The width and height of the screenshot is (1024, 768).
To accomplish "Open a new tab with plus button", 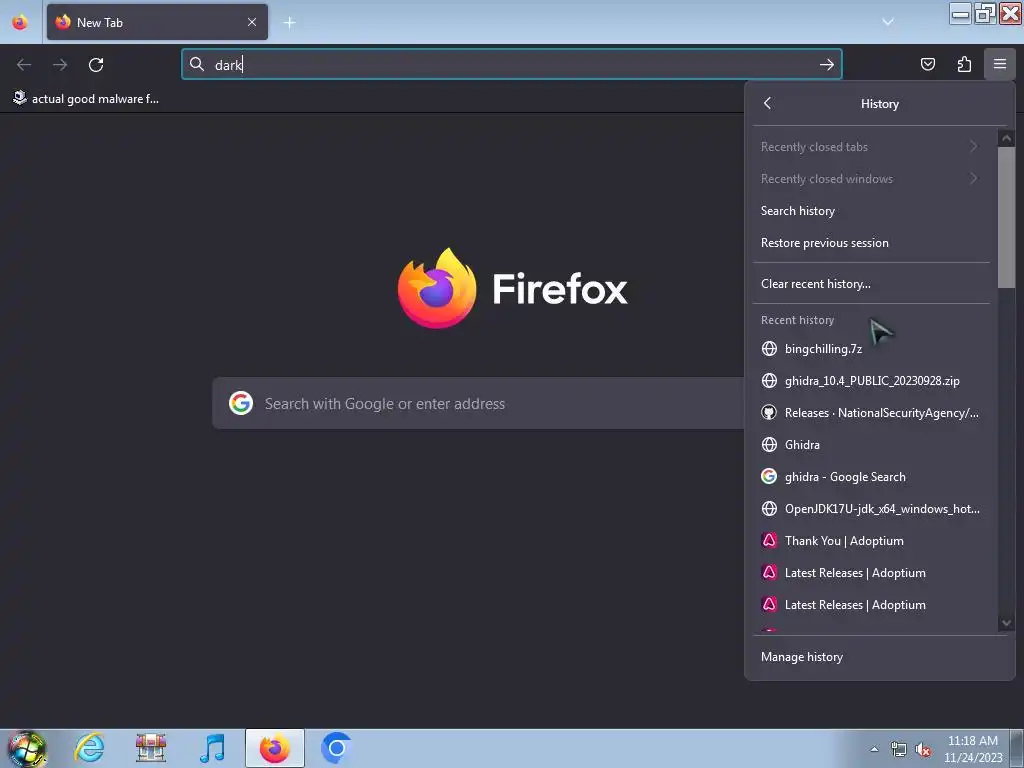I will point(289,23).
